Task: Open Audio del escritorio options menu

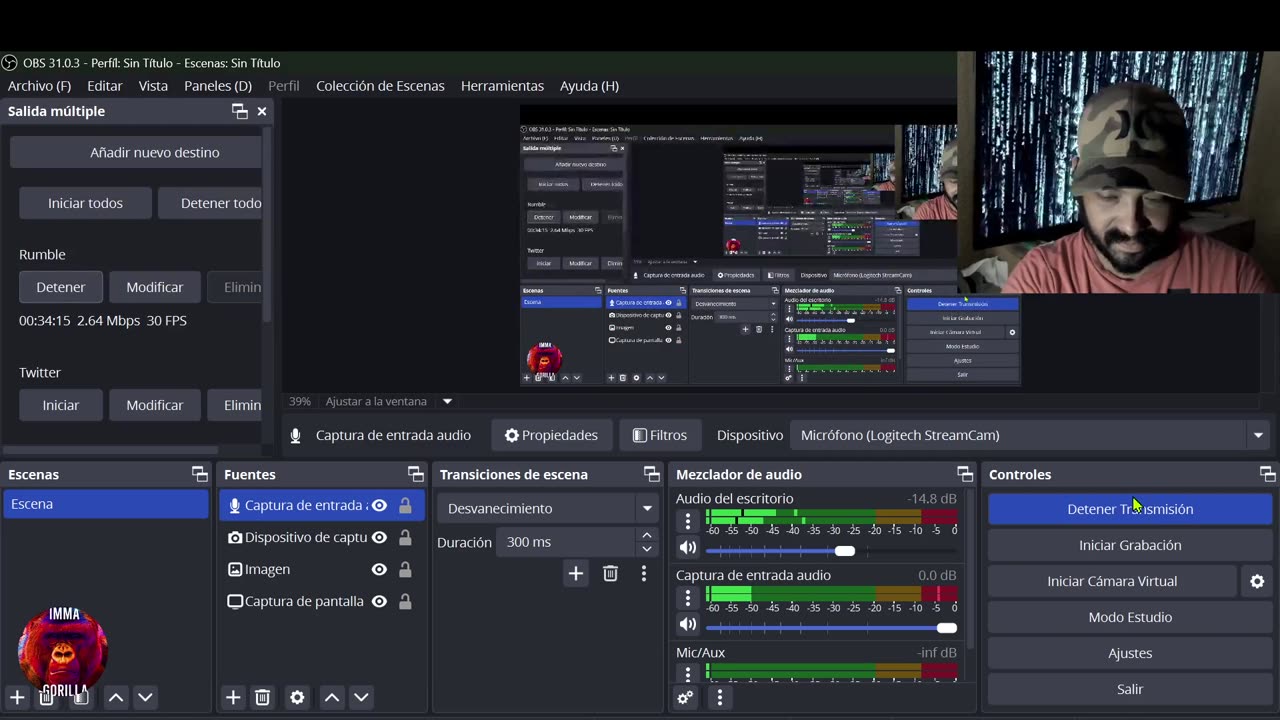Action: click(x=687, y=521)
